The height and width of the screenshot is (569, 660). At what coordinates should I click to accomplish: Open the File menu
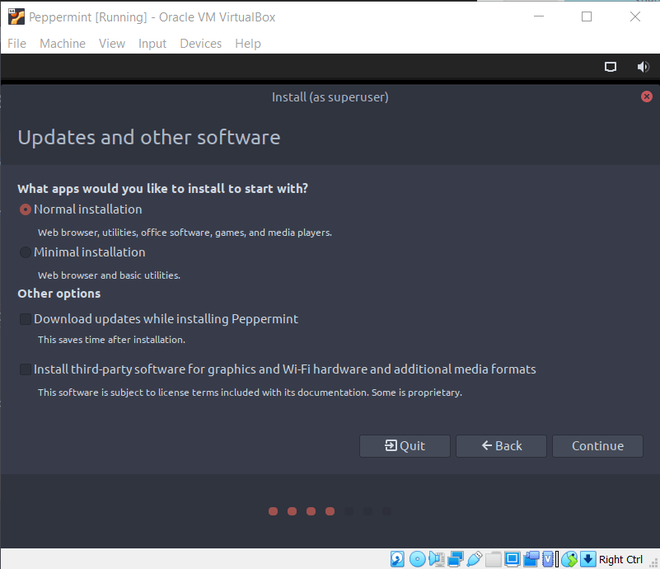click(x=17, y=43)
